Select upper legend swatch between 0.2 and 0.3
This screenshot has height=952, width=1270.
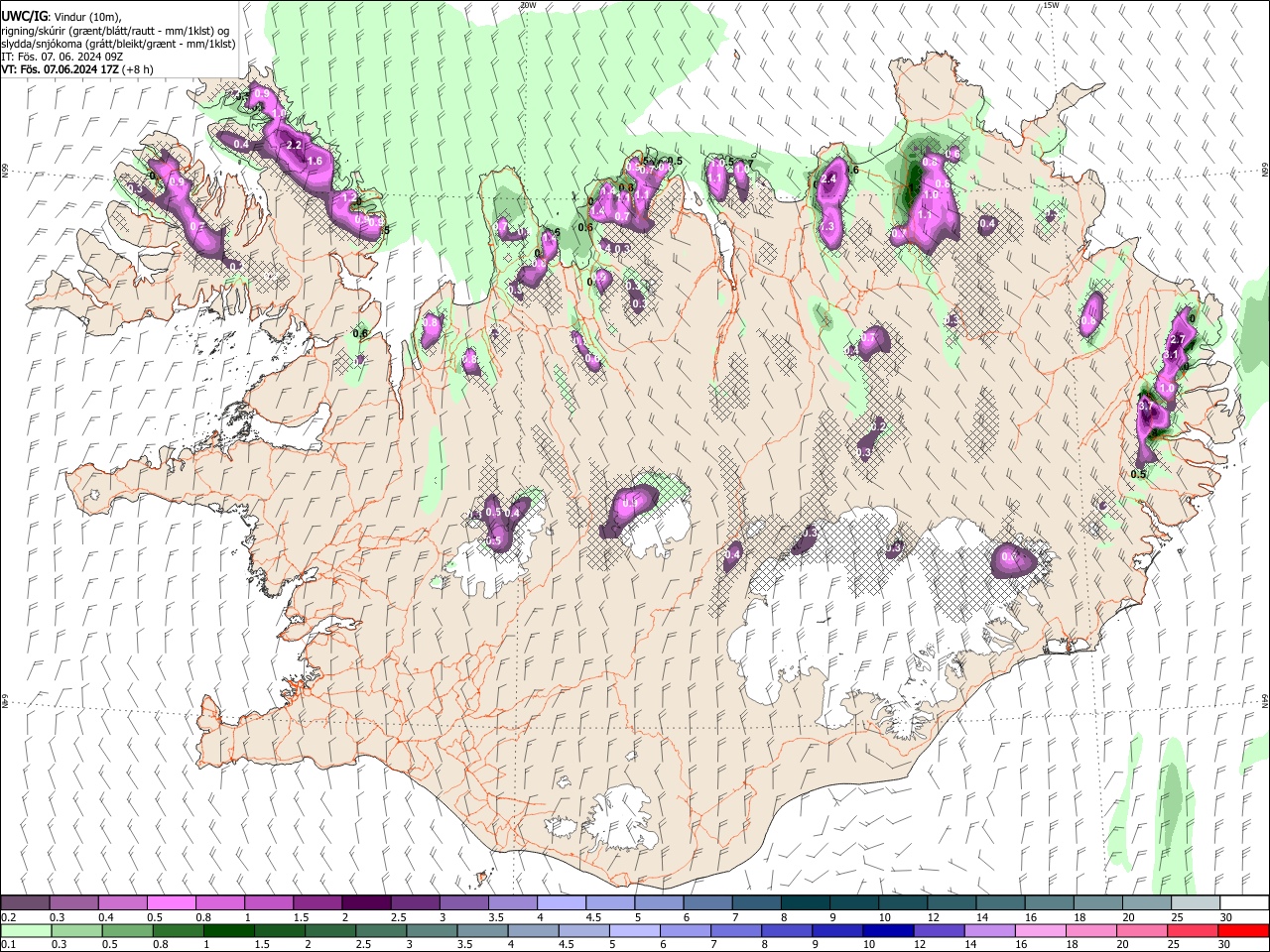point(25,902)
